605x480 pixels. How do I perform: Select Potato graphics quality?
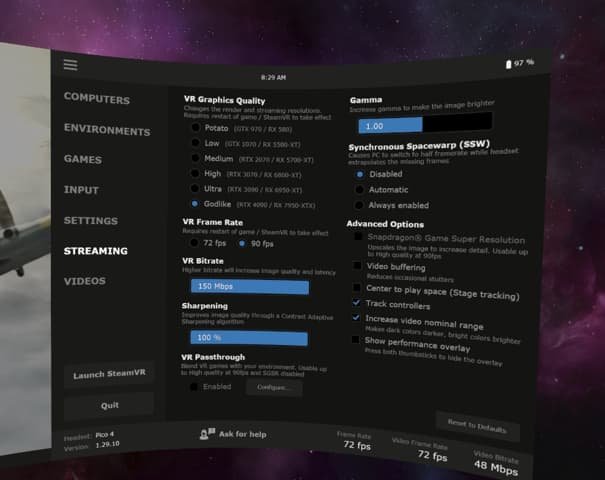[x=196, y=127]
